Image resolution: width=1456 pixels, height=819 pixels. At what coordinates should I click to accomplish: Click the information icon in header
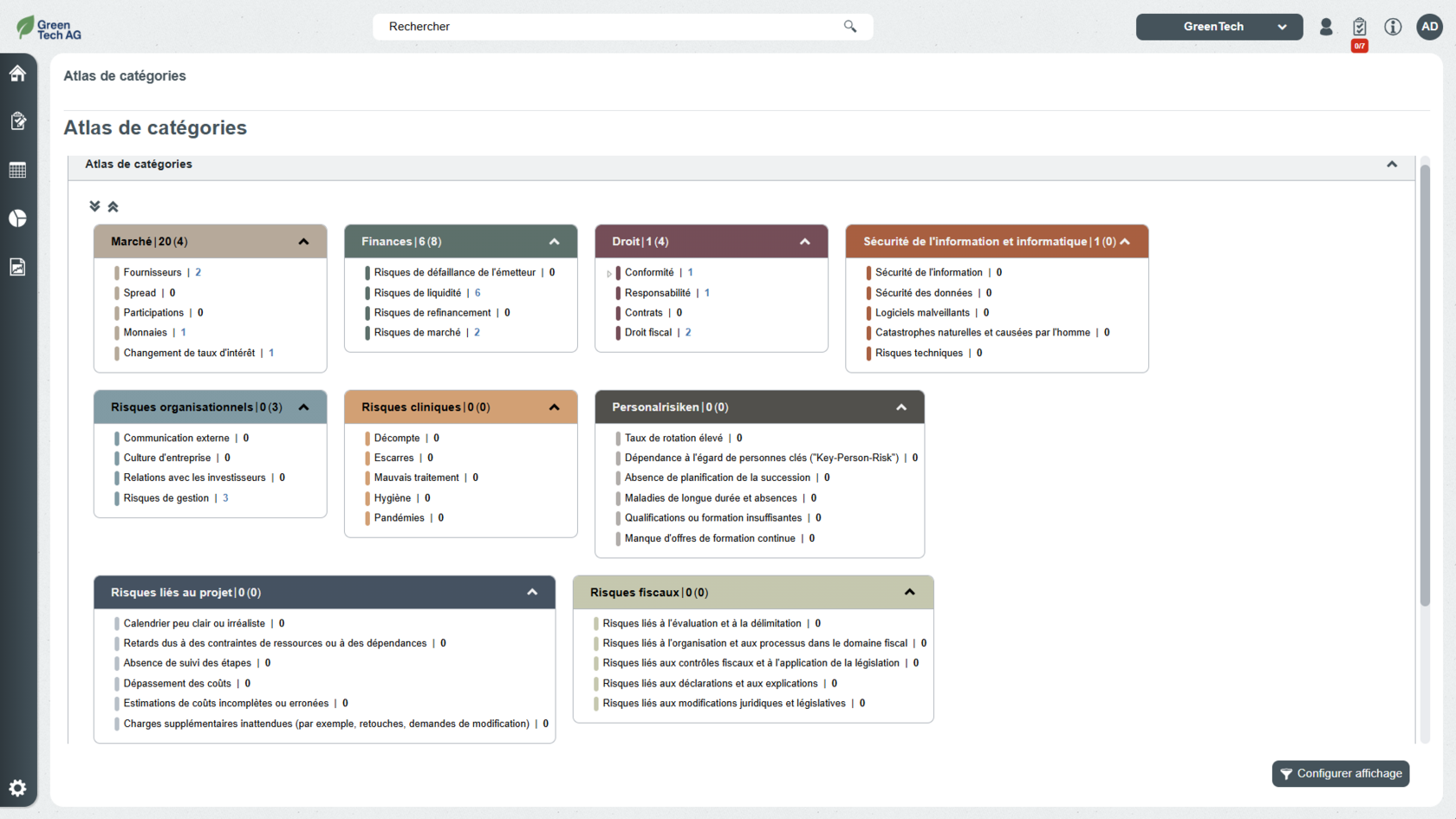pyautogui.click(x=1393, y=27)
